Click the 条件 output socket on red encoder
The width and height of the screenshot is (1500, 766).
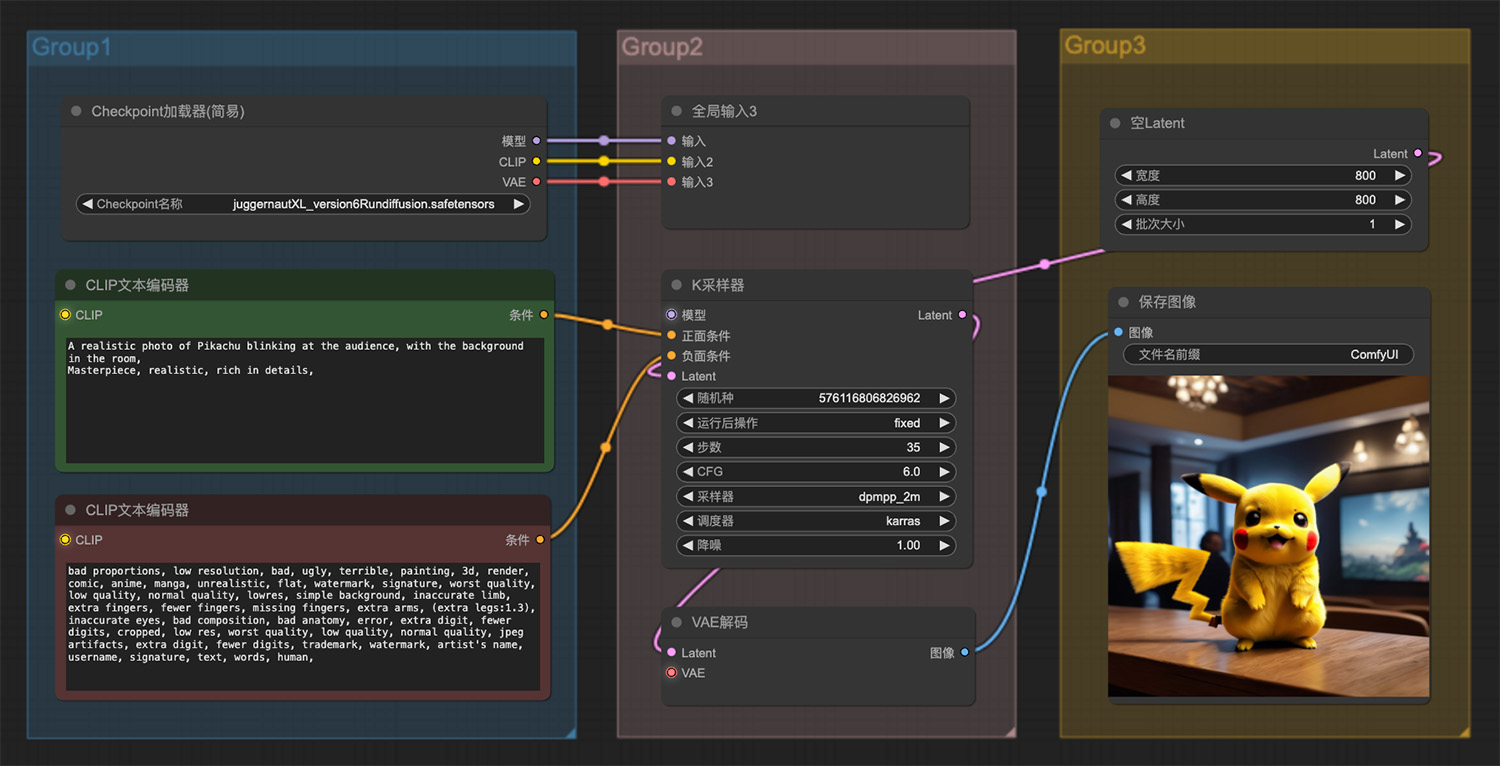[x=541, y=540]
